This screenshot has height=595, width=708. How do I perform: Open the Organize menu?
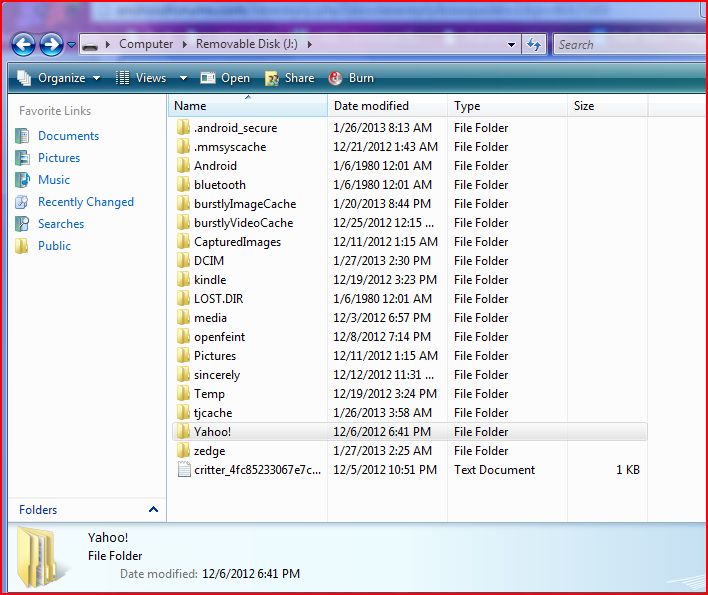click(59, 78)
